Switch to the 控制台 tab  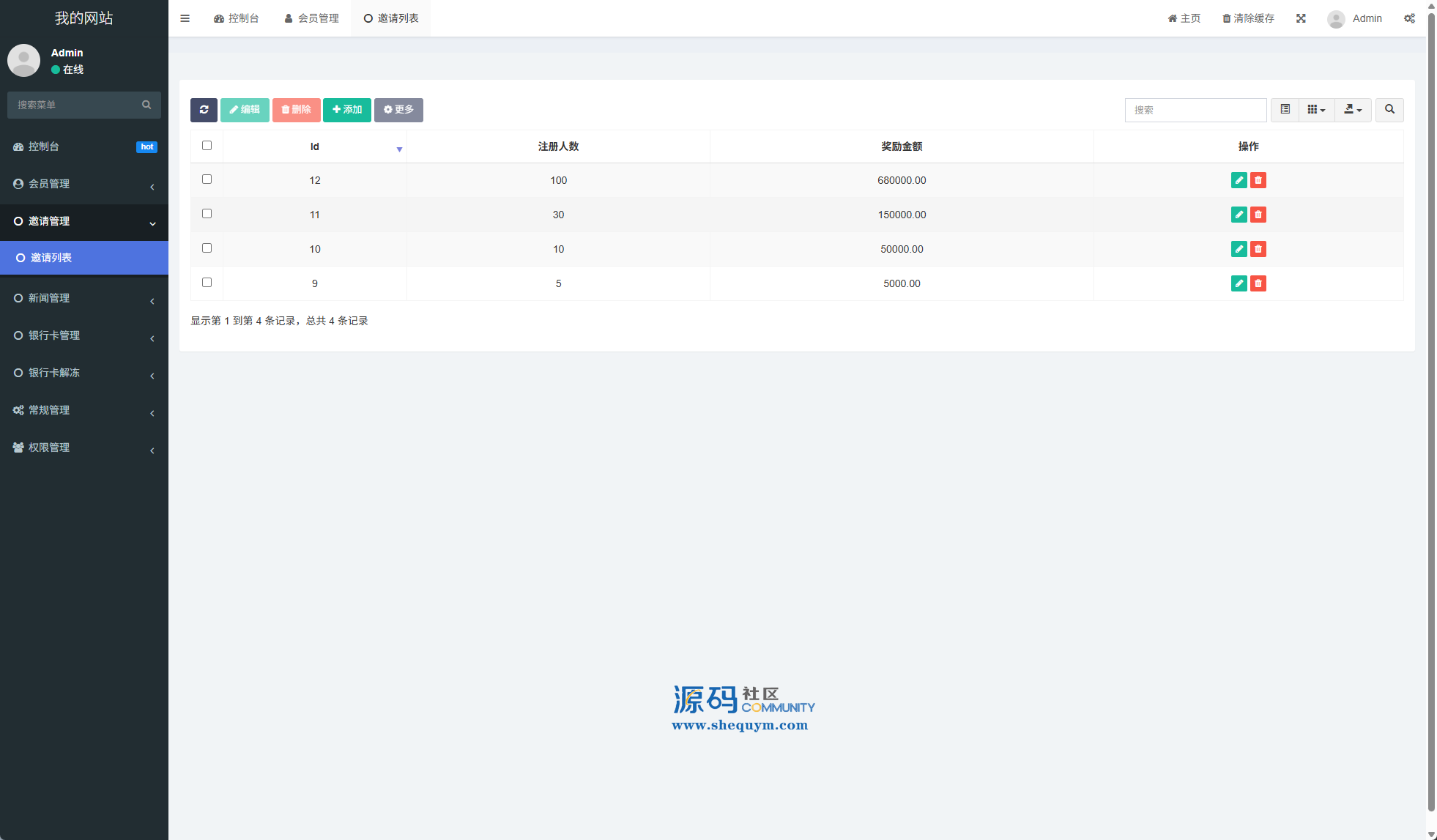[236, 18]
